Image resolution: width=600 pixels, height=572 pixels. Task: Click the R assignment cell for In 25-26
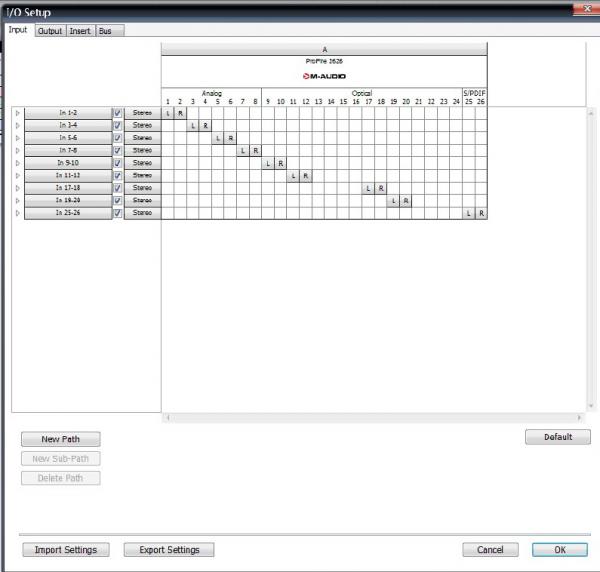pyautogui.click(x=481, y=213)
